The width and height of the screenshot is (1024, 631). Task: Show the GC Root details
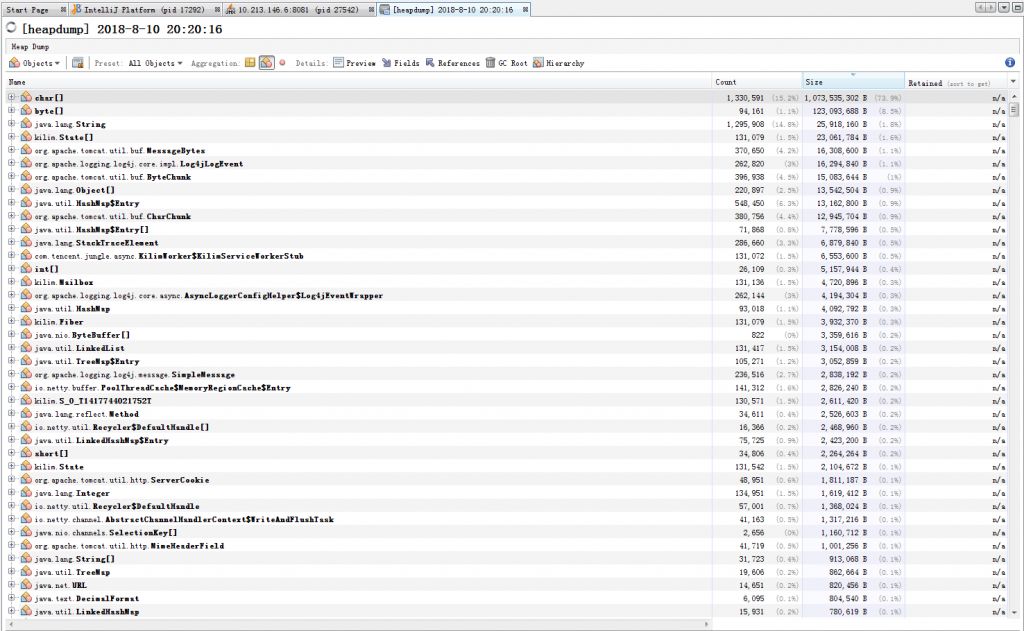(507, 63)
